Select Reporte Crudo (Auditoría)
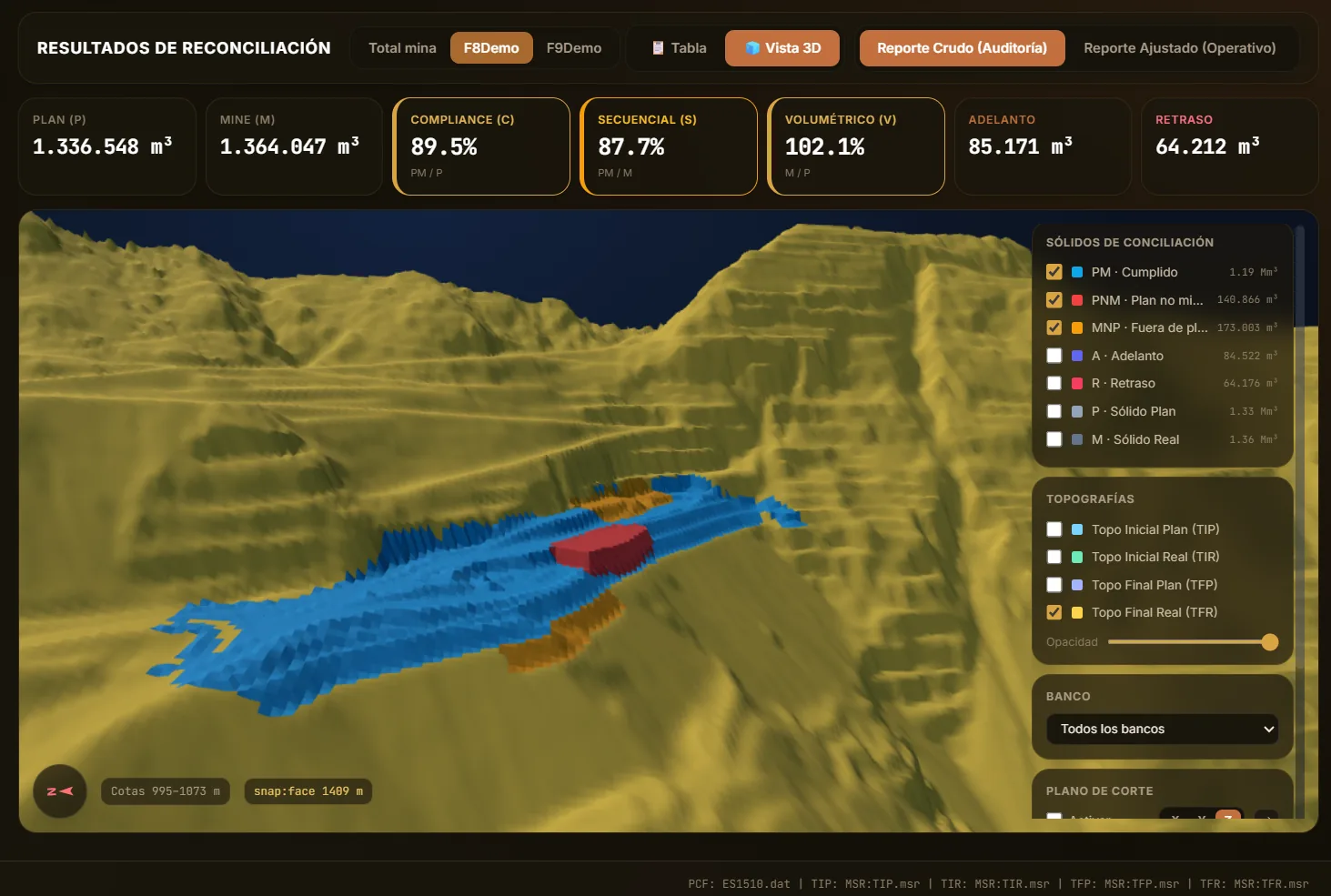 pyautogui.click(x=962, y=48)
